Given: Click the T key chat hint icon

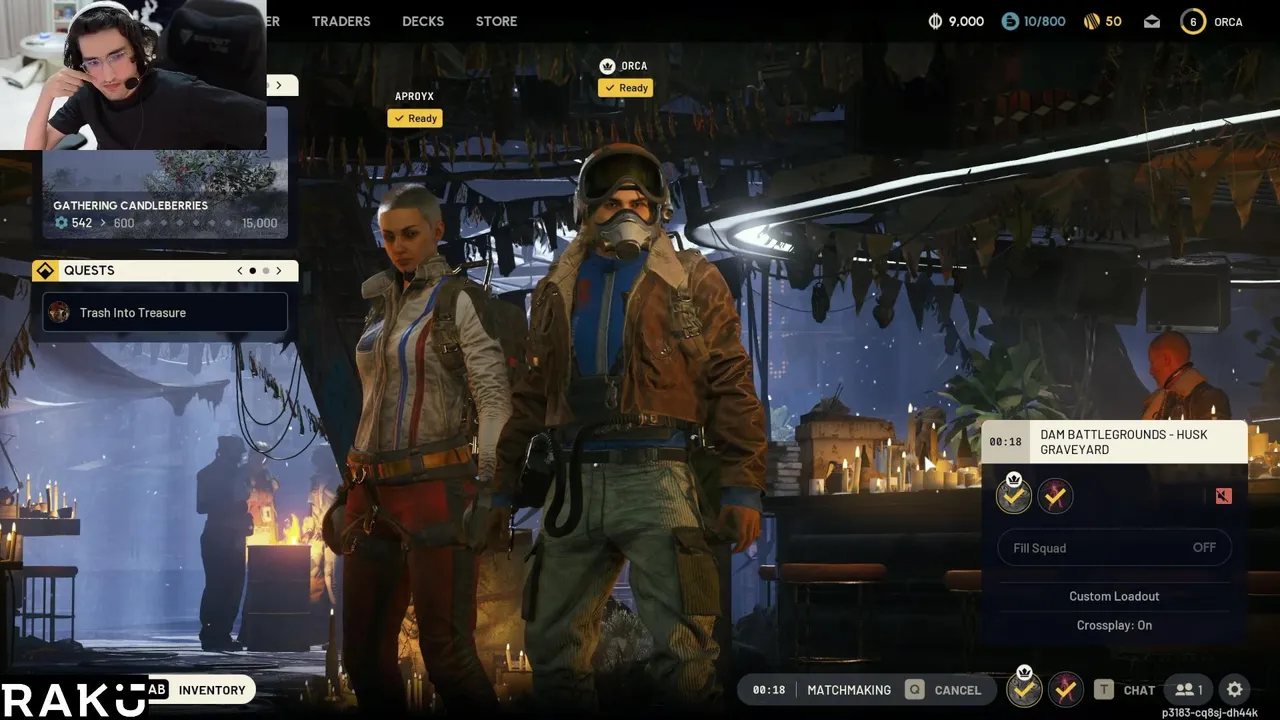Looking at the screenshot, I should tap(1103, 690).
